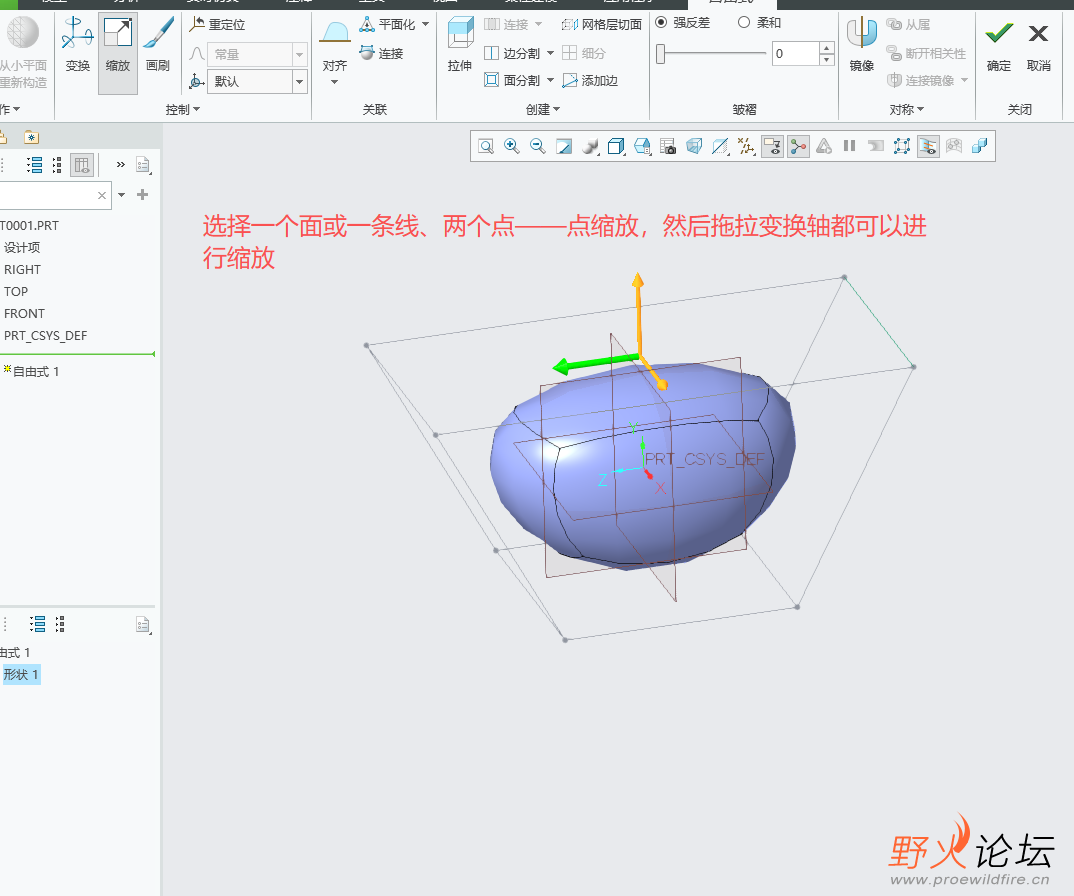Select 设计项 in model tree

click(x=22, y=248)
